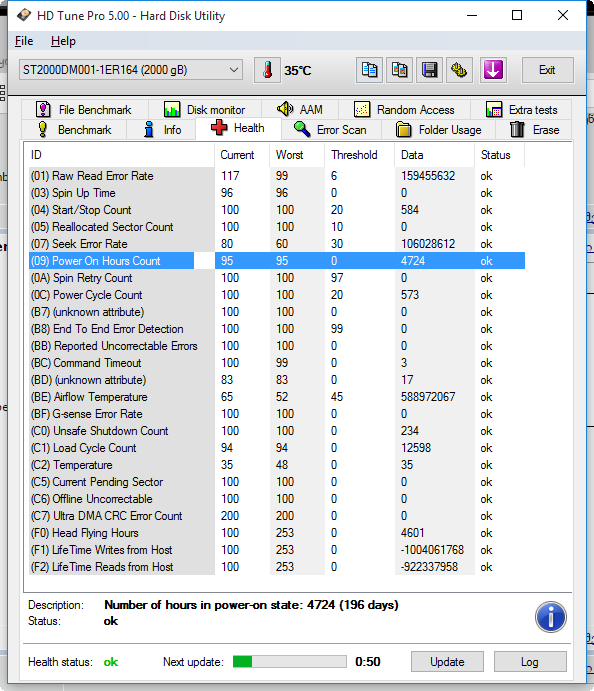Select the (C2) Temperature row

pos(277,465)
